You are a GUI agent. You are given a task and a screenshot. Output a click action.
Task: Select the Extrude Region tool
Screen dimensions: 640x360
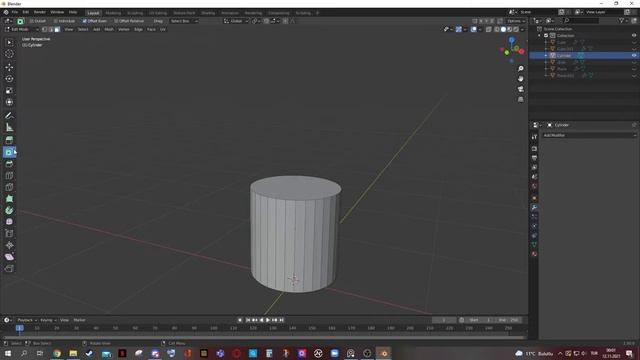click(x=9, y=140)
